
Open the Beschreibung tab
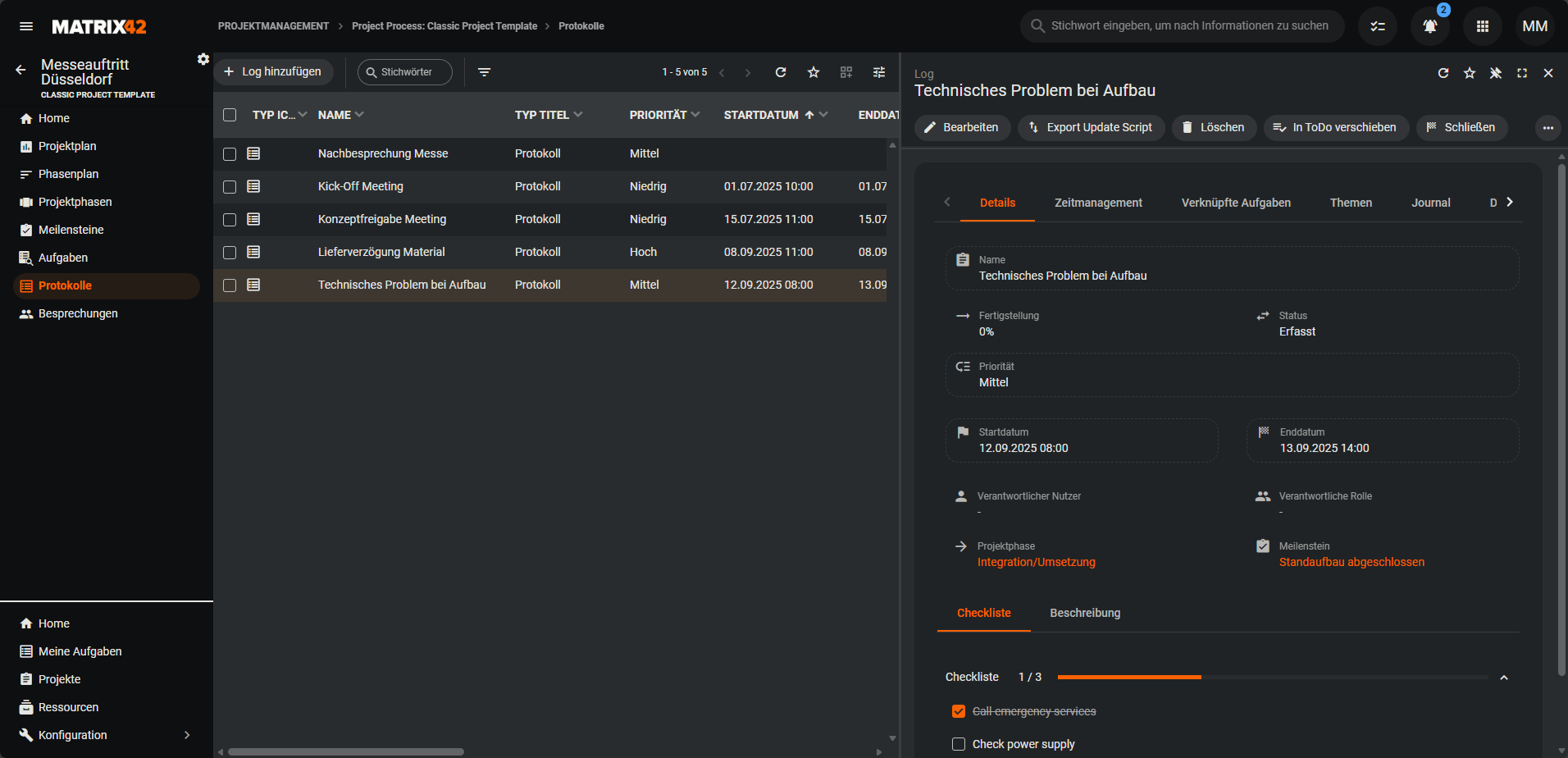coord(1085,613)
